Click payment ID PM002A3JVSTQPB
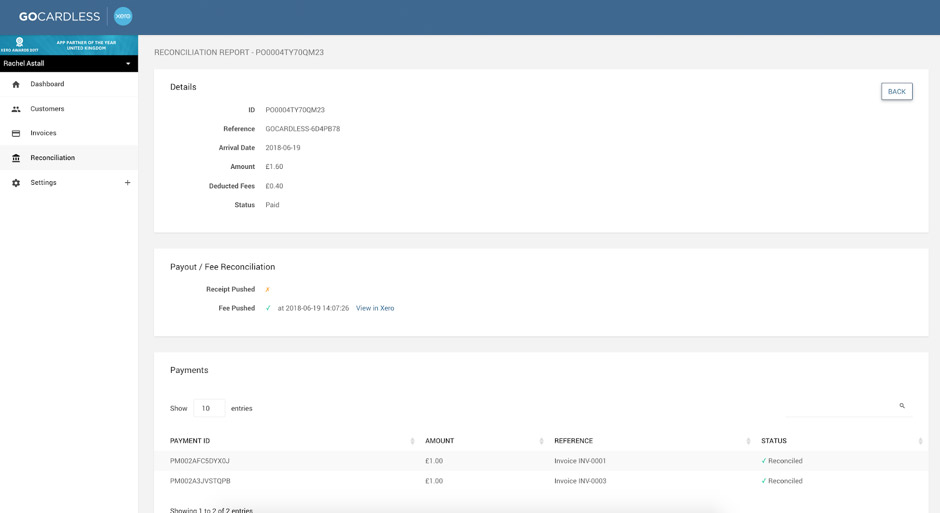Screen dimensions: 940x513 click(x=200, y=481)
